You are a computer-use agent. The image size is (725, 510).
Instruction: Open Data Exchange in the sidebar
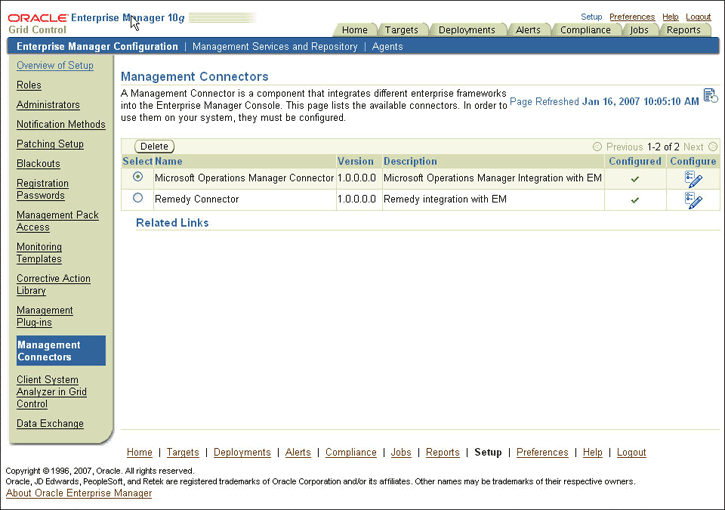[50, 424]
